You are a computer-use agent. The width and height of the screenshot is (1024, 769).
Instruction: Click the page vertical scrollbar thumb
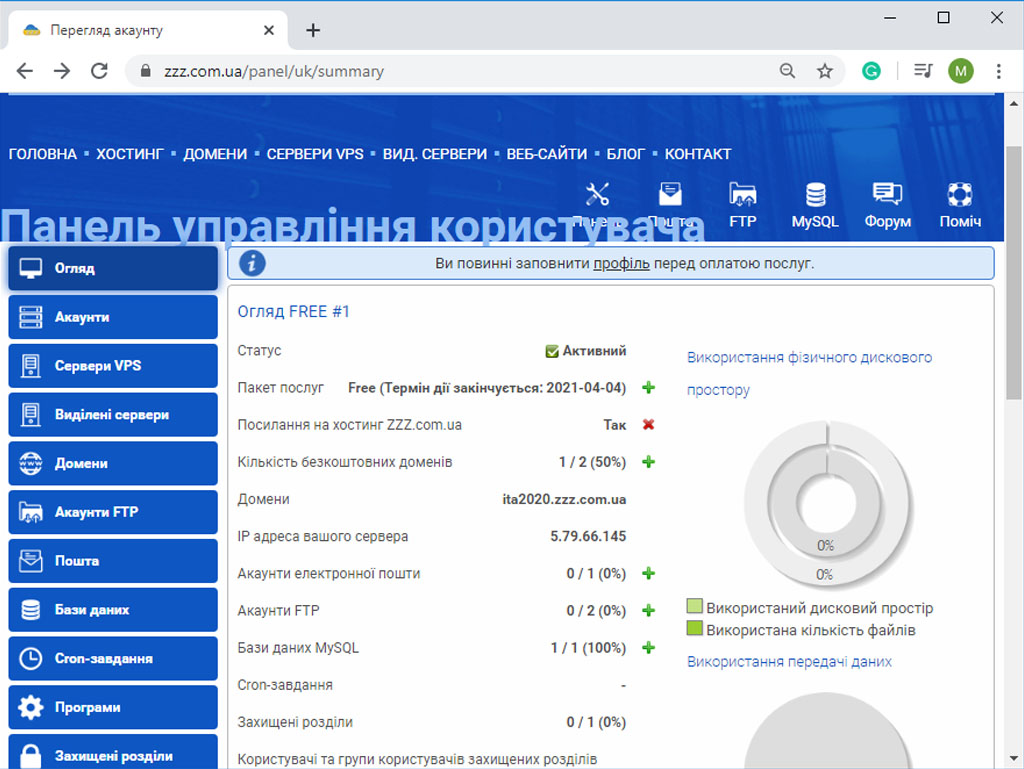pyautogui.click(x=1013, y=273)
